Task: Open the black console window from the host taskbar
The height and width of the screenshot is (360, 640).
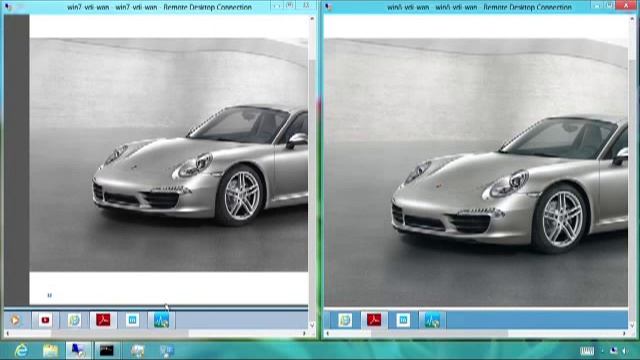Action: pos(107,351)
